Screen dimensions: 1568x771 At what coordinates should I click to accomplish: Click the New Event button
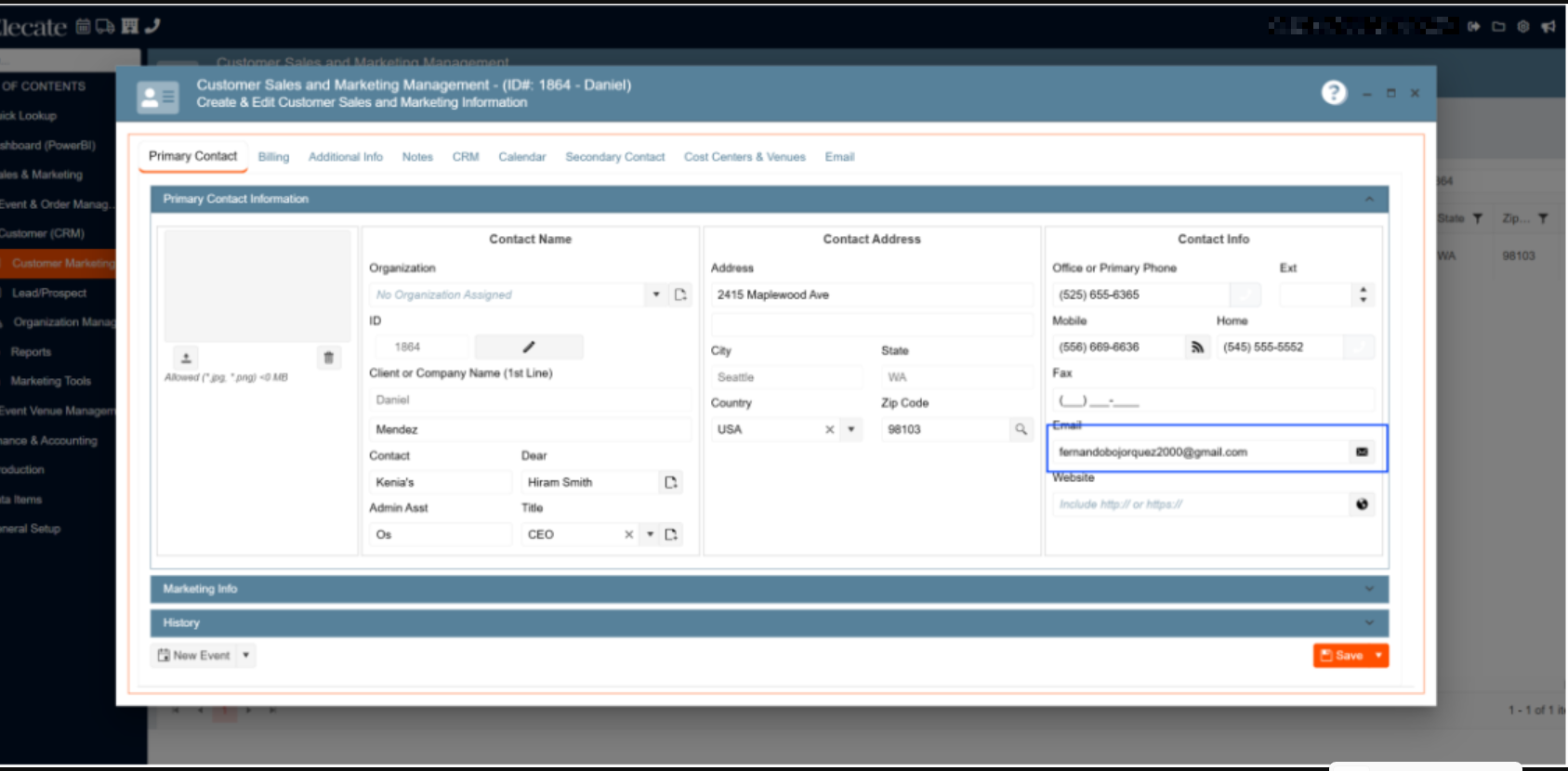193,656
